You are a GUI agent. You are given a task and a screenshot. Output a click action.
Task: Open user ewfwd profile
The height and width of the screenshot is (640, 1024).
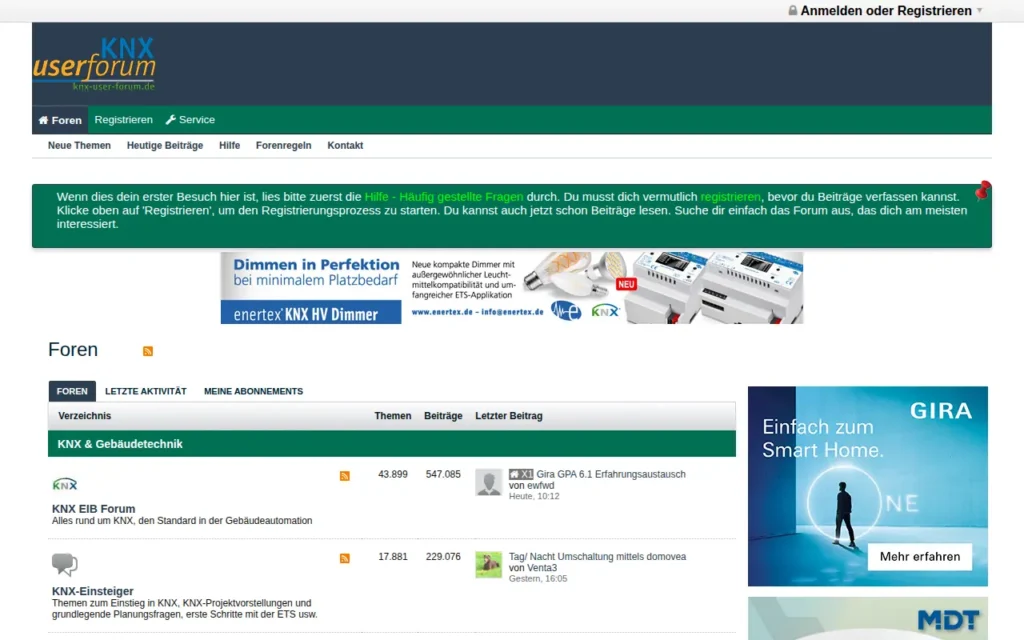[x=541, y=485]
